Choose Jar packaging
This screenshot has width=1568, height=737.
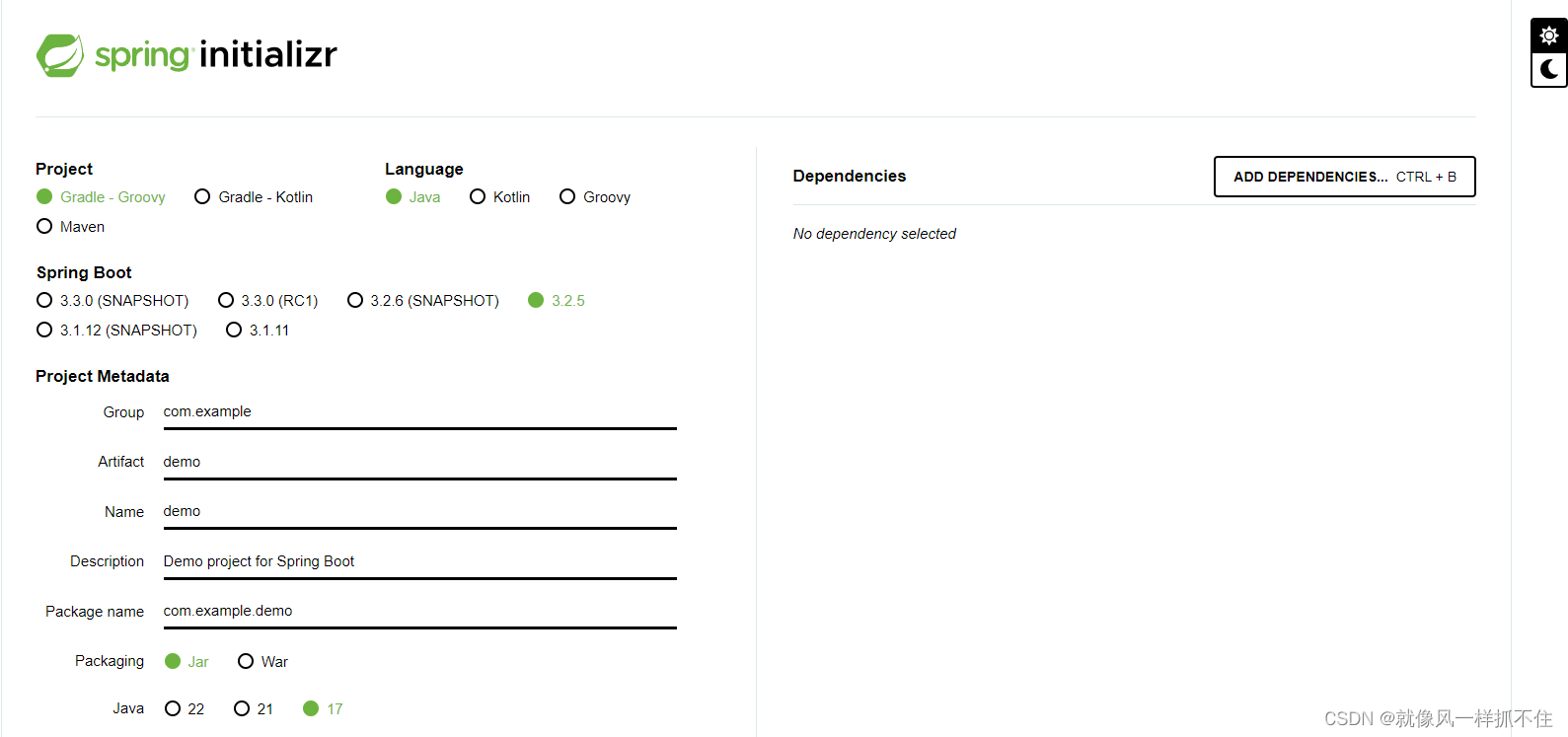pyautogui.click(x=187, y=662)
